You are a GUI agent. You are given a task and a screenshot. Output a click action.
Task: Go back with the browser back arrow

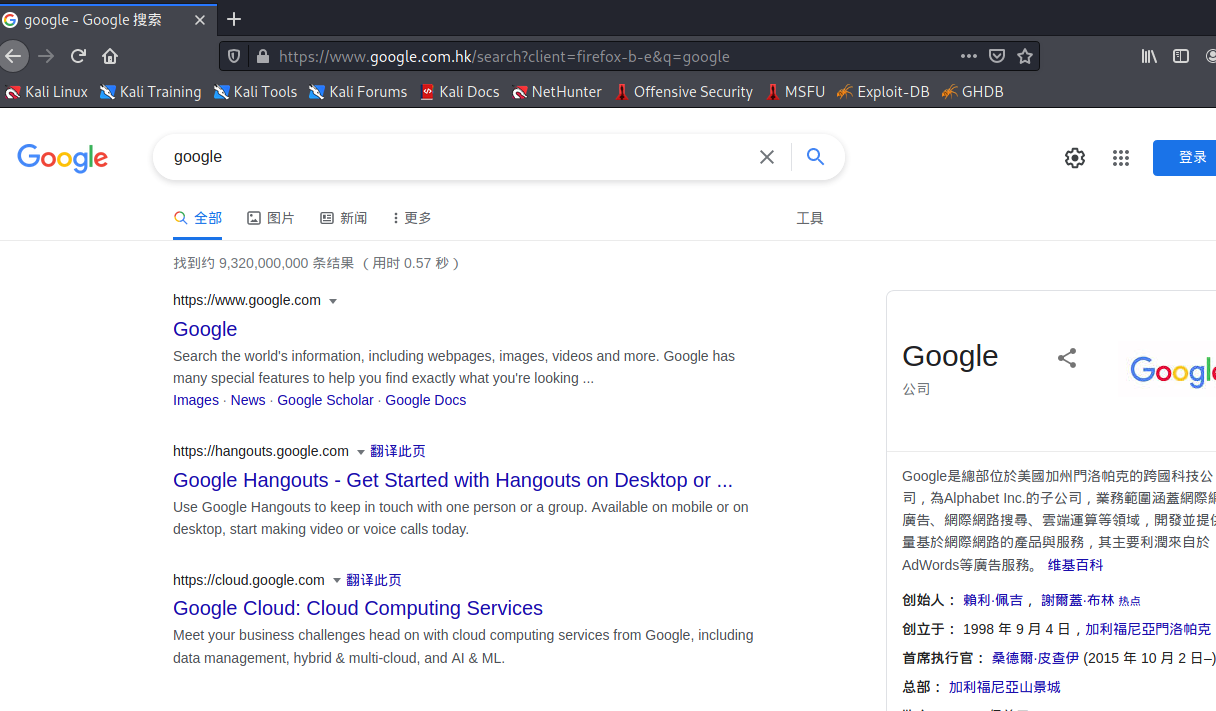pyautogui.click(x=13, y=56)
